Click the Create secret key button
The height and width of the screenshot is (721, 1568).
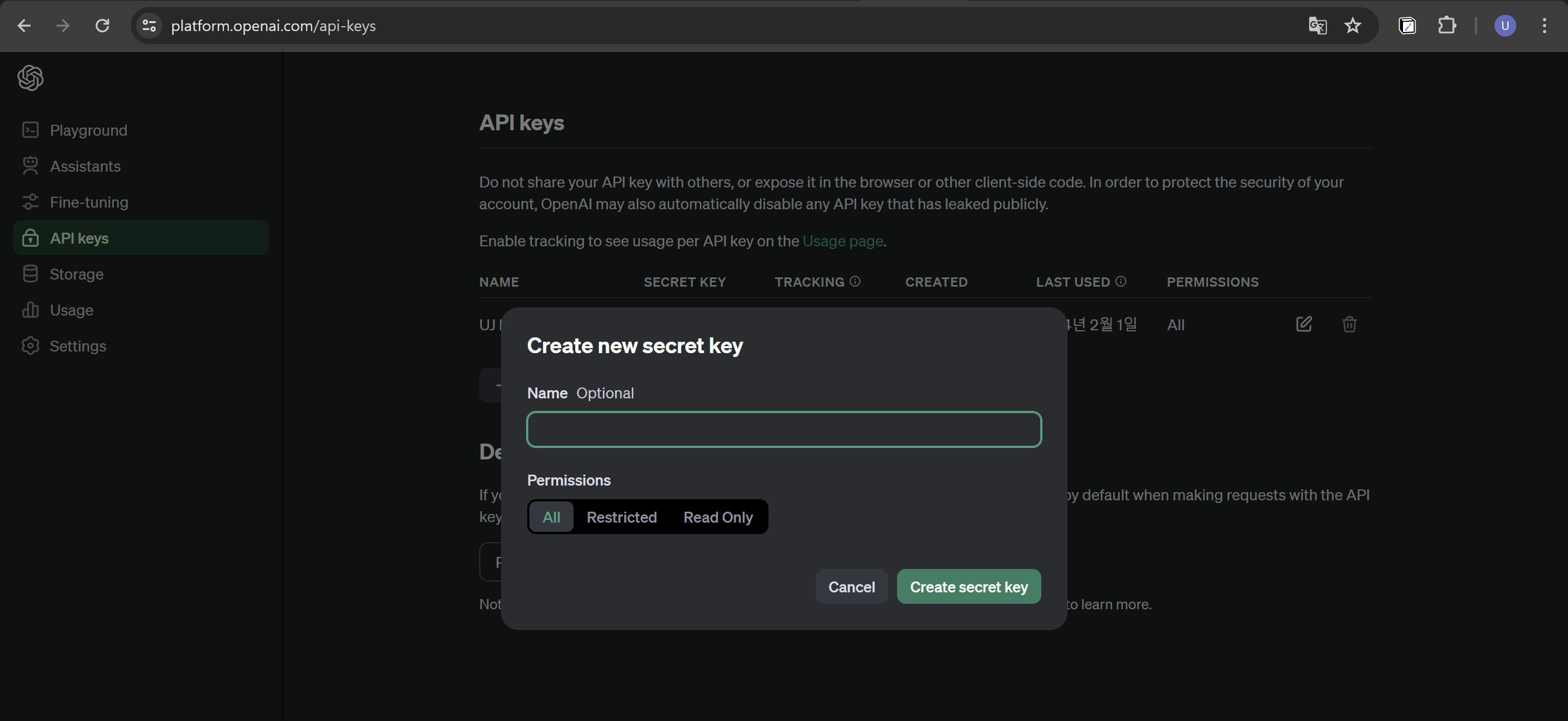968,587
